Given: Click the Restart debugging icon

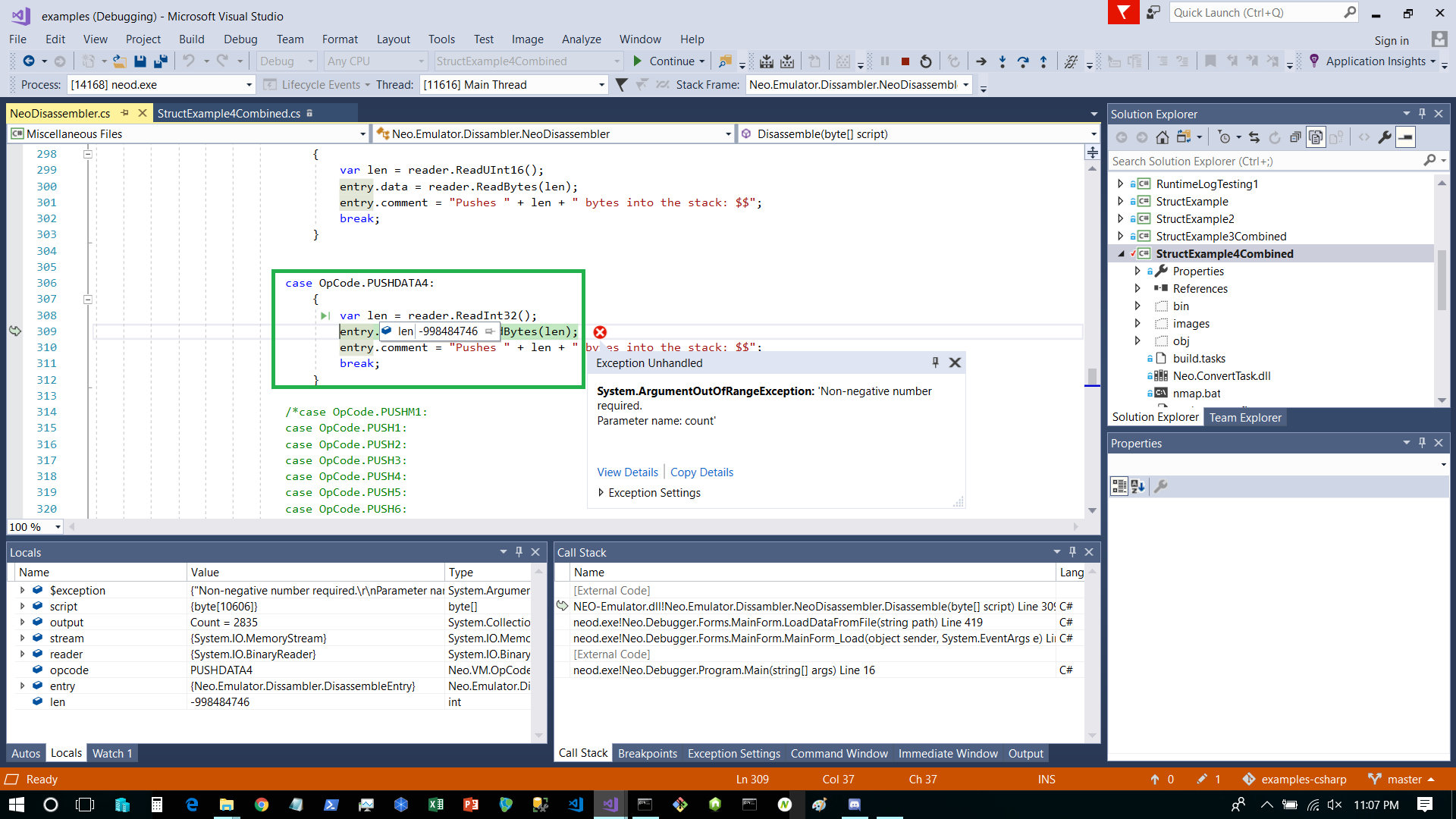Looking at the screenshot, I should pyautogui.click(x=926, y=61).
